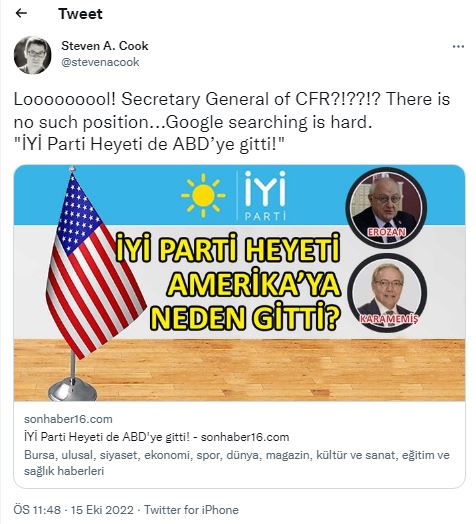Click the yellow headline text in image

229,282
